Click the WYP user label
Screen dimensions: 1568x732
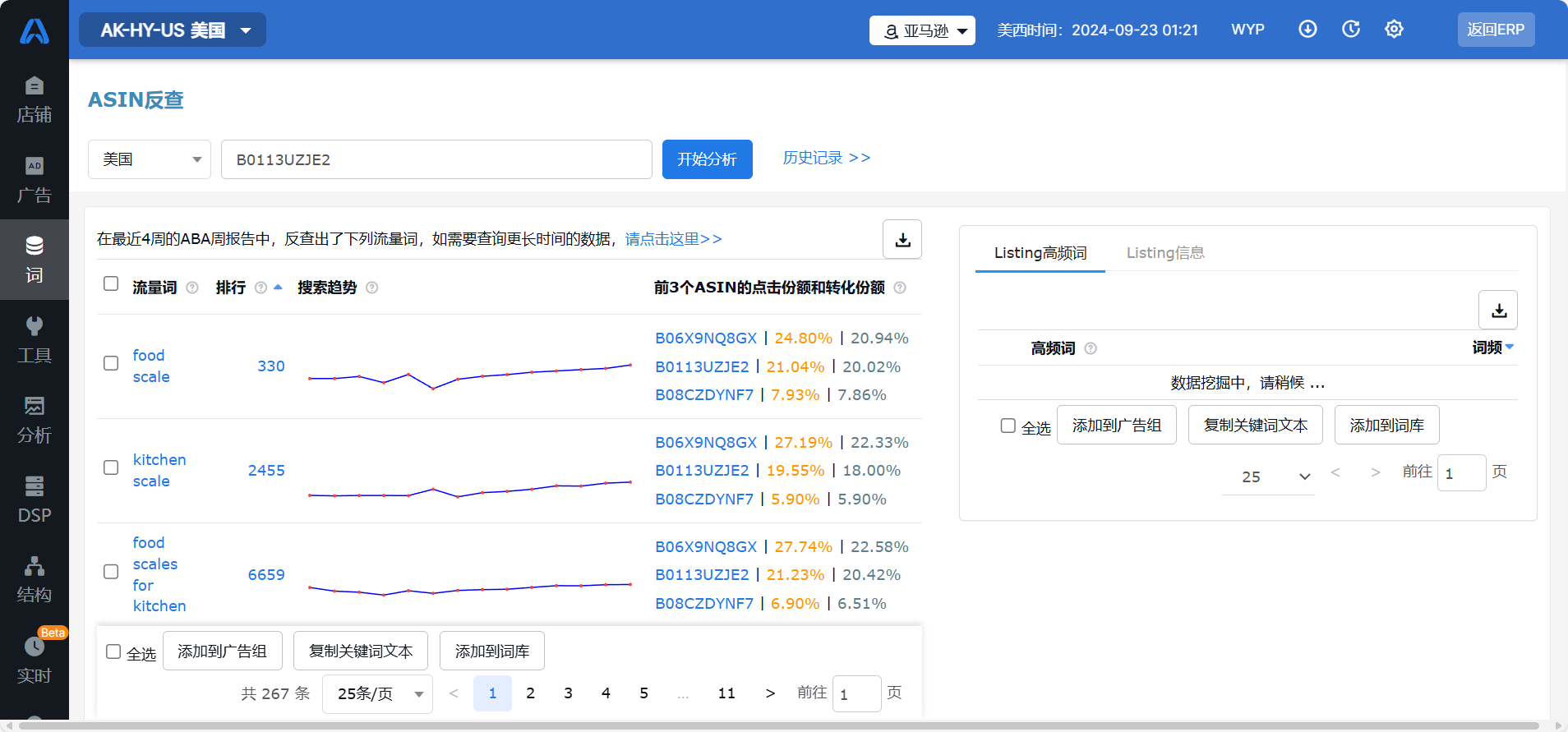pos(1247,30)
